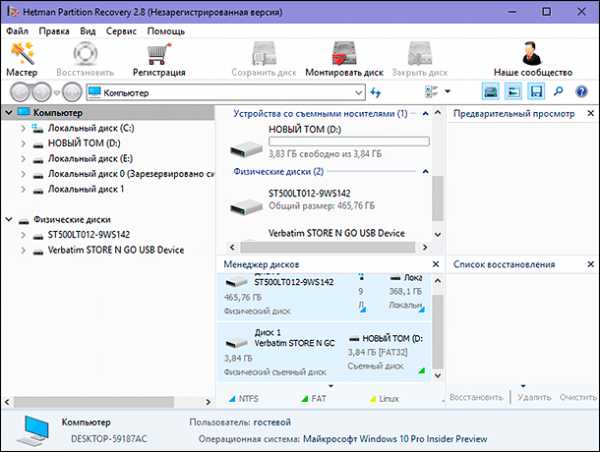Viewport: 600px width, 452px height.
Task: Select Диск 1 Verbatim in disk manager
Action: [279, 353]
